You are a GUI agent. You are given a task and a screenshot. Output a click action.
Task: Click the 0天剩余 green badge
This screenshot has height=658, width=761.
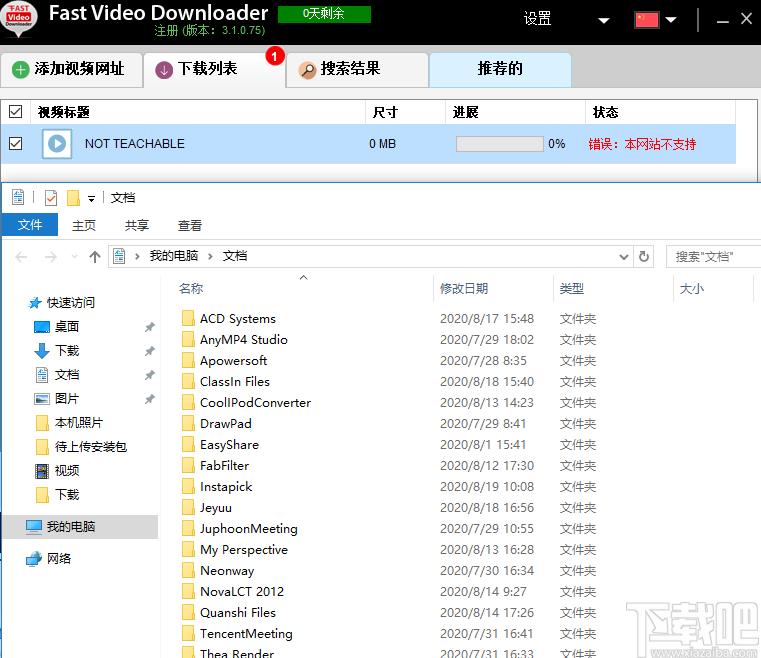click(x=324, y=14)
